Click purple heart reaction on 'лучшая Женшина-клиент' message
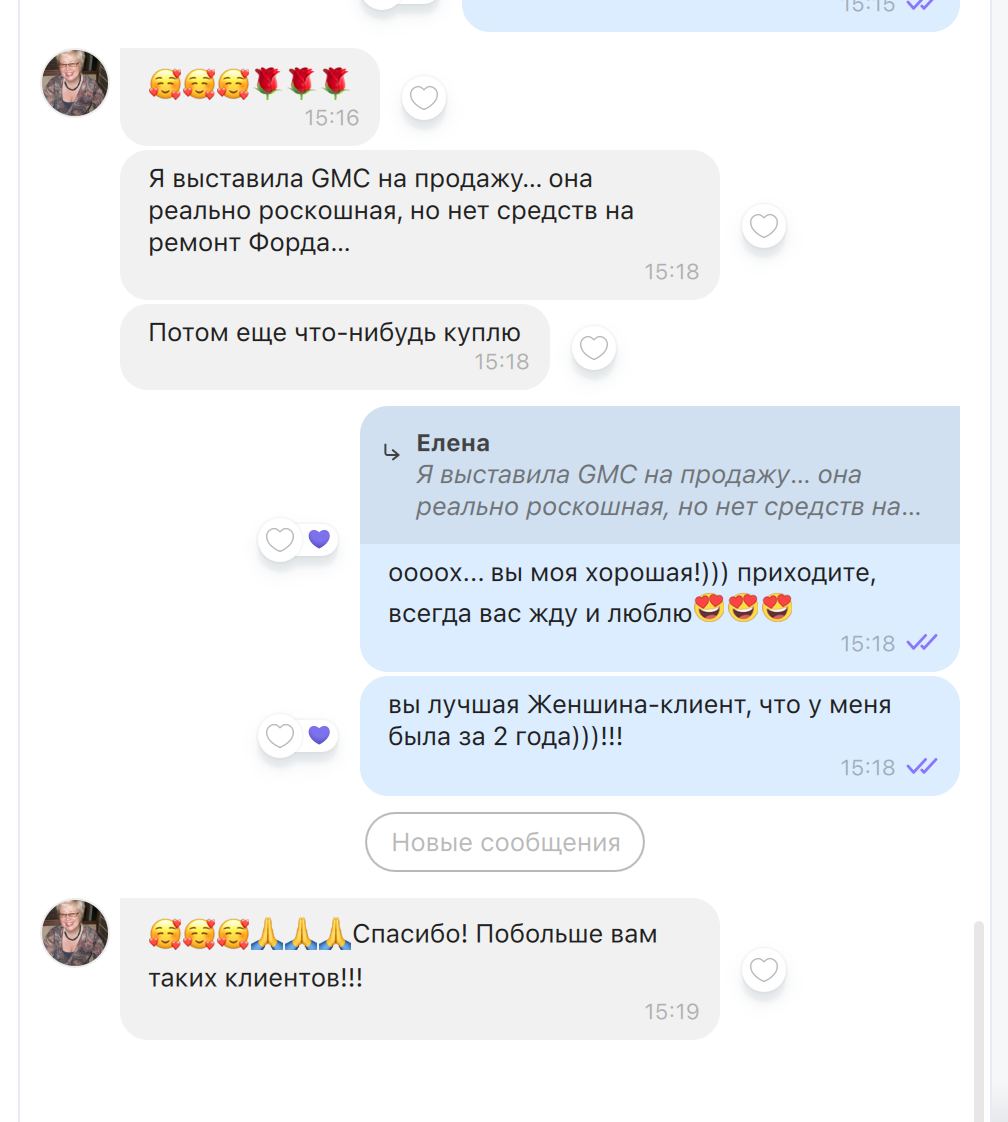This screenshot has height=1122, width=1008. point(319,735)
